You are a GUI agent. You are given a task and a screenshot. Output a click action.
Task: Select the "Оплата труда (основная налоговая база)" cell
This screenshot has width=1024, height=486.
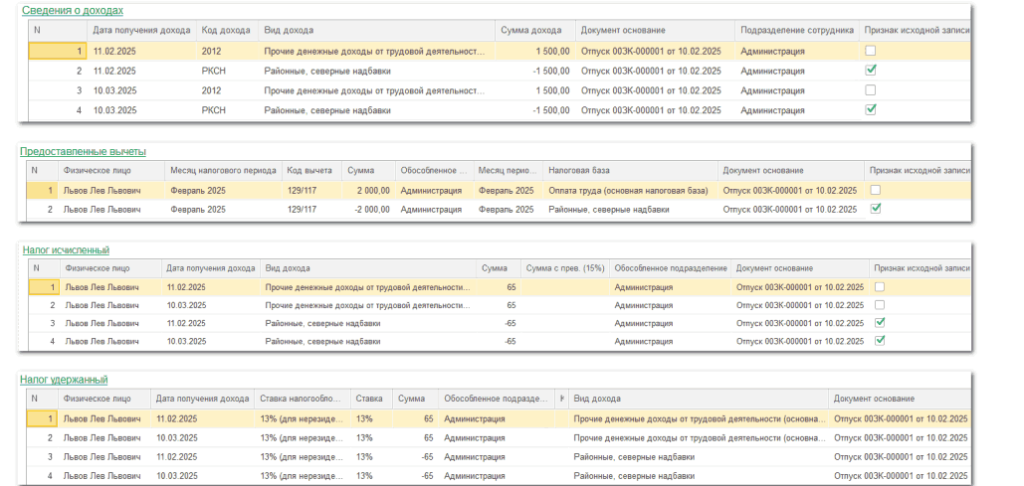pyautogui.click(x=628, y=190)
